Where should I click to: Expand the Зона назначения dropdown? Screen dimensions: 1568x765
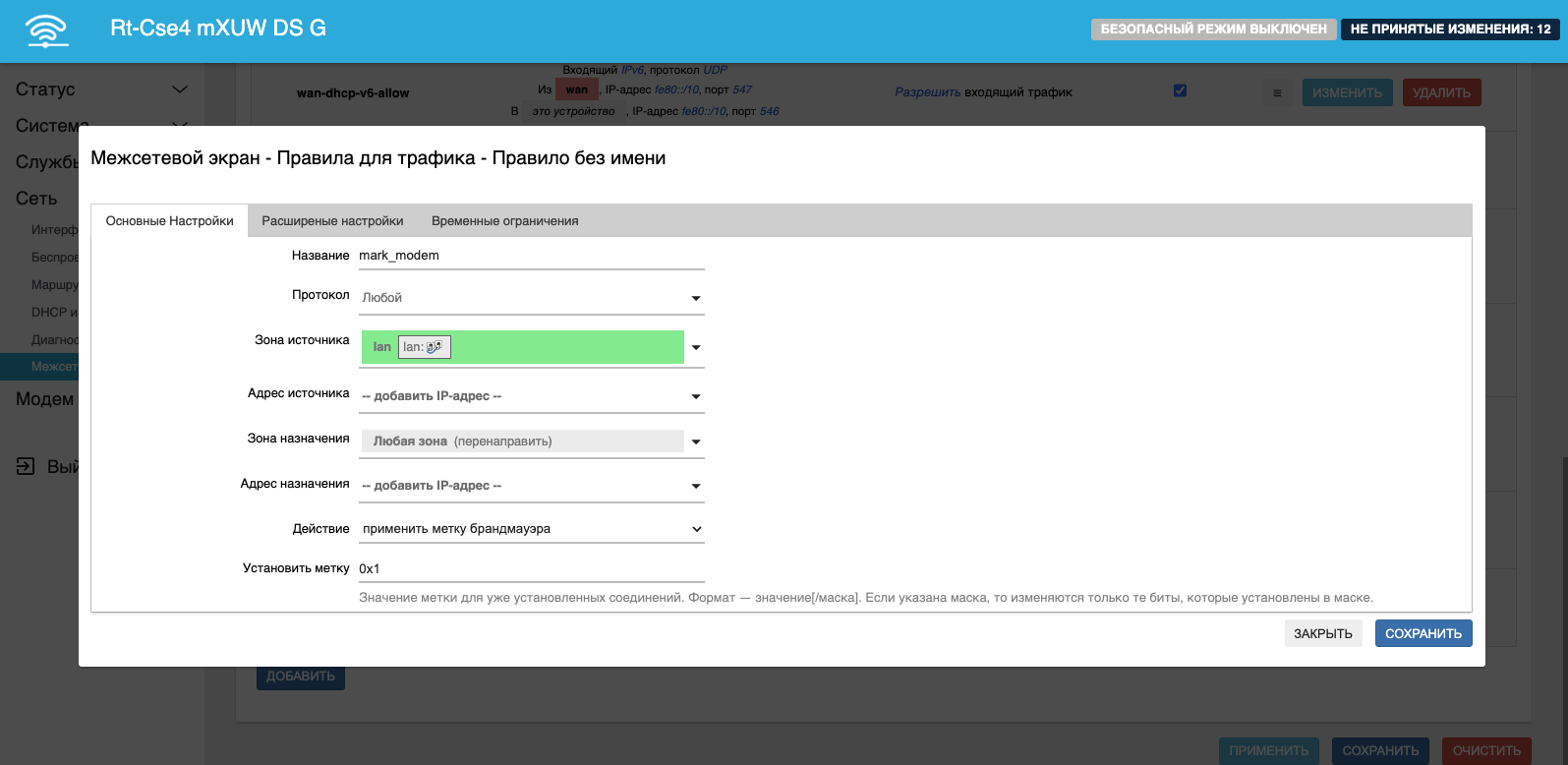[x=696, y=441]
